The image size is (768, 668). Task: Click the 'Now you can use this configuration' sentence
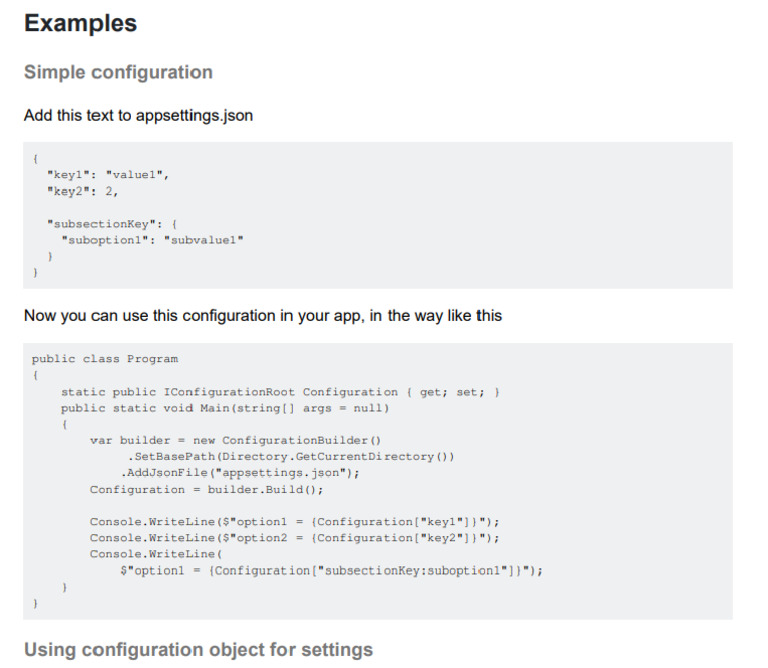pos(262,316)
